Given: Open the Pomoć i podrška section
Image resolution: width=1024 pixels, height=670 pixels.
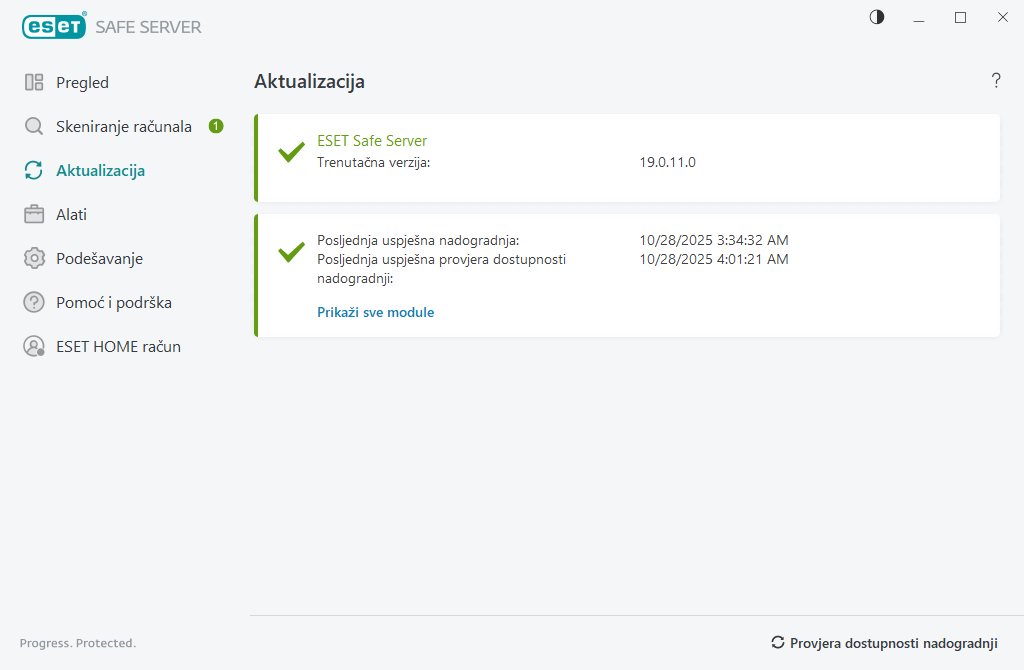Looking at the screenshot, I should [113, 302].
